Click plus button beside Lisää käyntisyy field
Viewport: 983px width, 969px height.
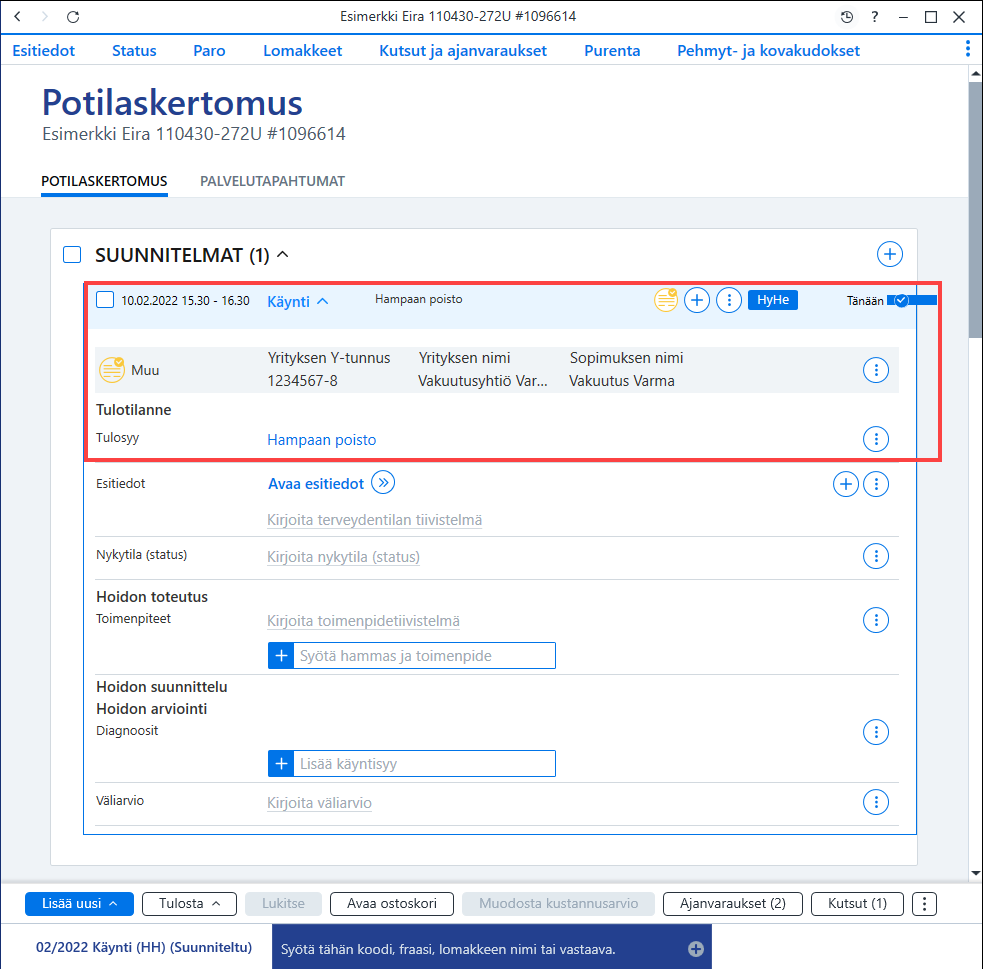(x=281, y=763)
